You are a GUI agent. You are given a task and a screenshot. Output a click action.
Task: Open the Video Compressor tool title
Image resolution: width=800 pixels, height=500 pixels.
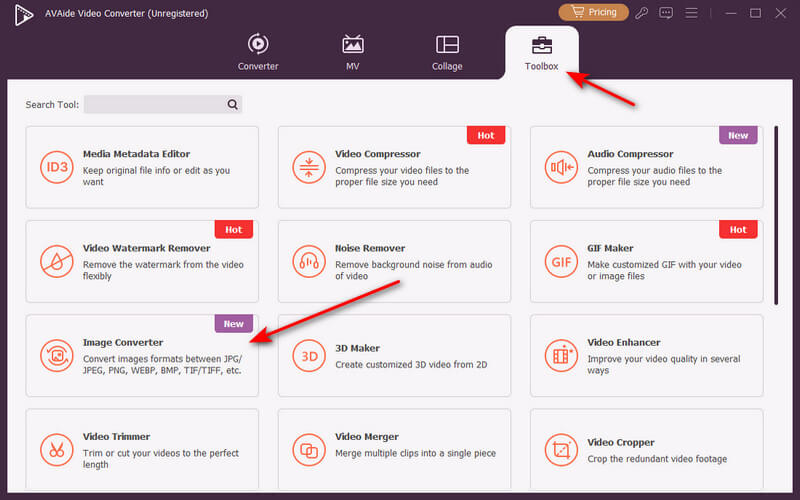pos(378,154)
